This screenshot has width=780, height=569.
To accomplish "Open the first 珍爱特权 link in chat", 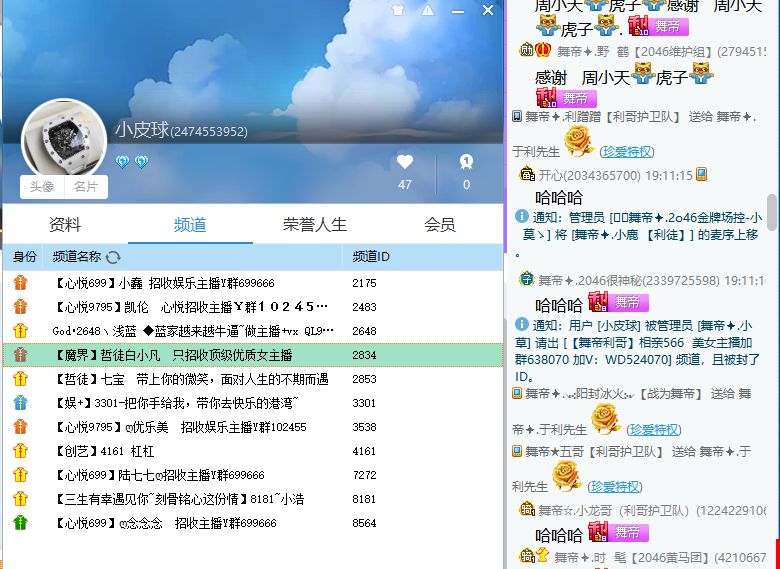I will (627, 151).
